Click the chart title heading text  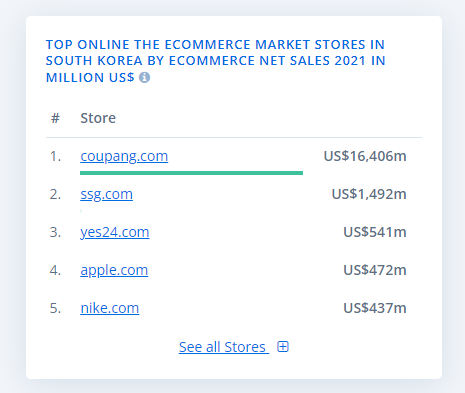215,61
